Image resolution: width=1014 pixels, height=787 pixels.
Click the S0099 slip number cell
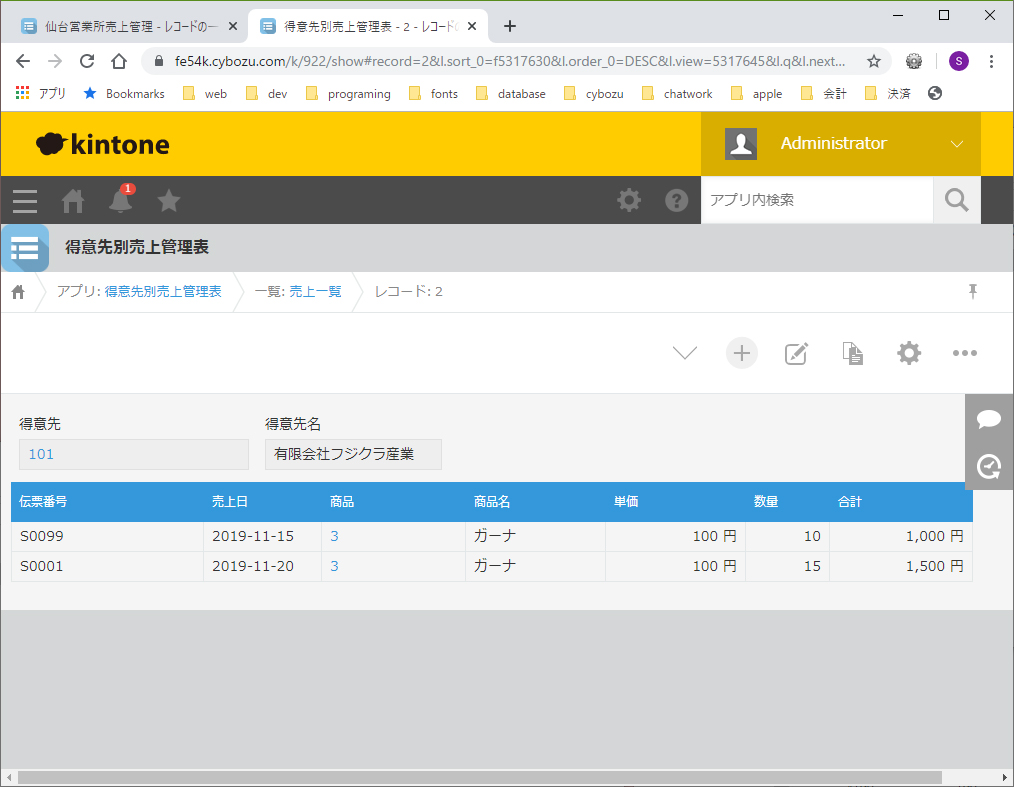pos(107,536)
